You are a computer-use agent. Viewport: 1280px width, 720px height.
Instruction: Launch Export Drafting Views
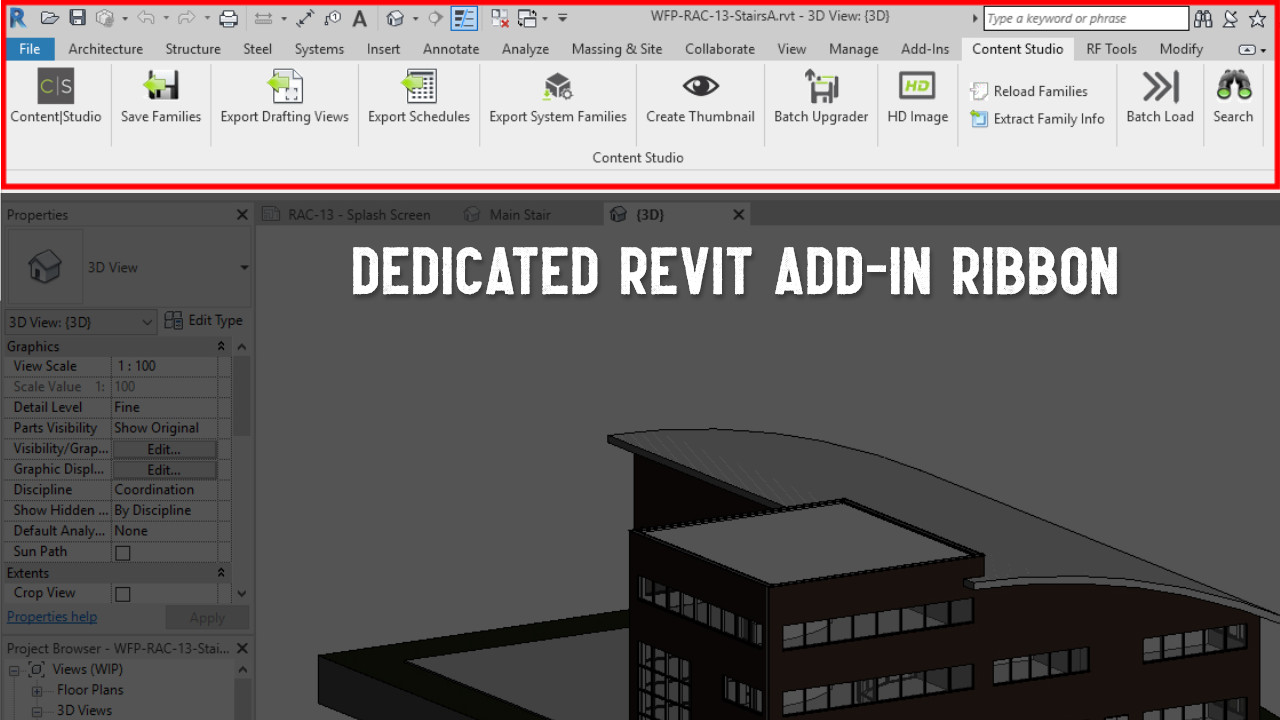(285, 97)
